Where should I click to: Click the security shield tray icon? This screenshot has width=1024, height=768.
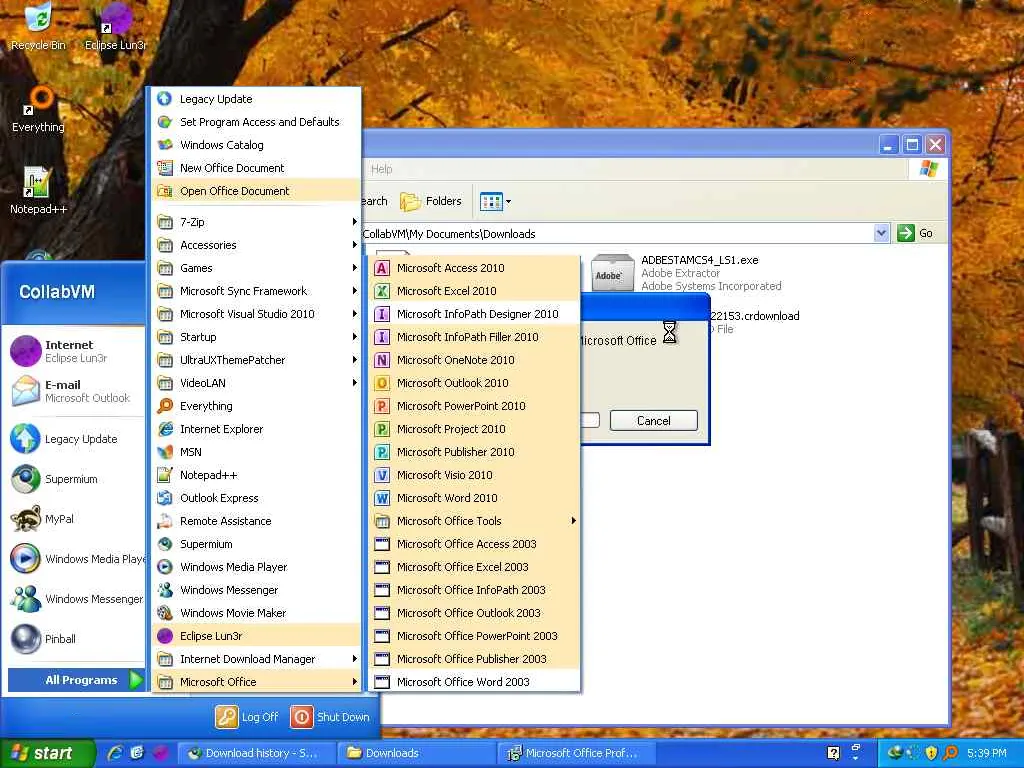[931, 753]
